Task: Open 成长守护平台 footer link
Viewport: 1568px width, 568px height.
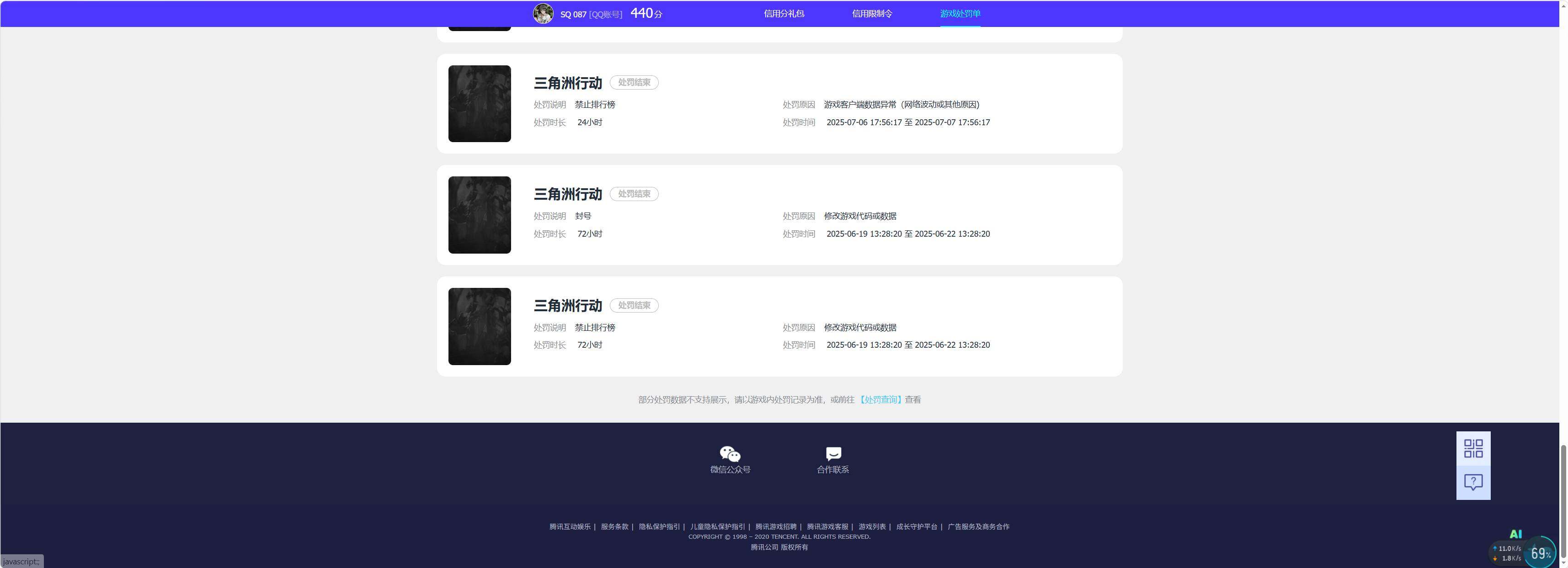Action: tap(917, 527)
